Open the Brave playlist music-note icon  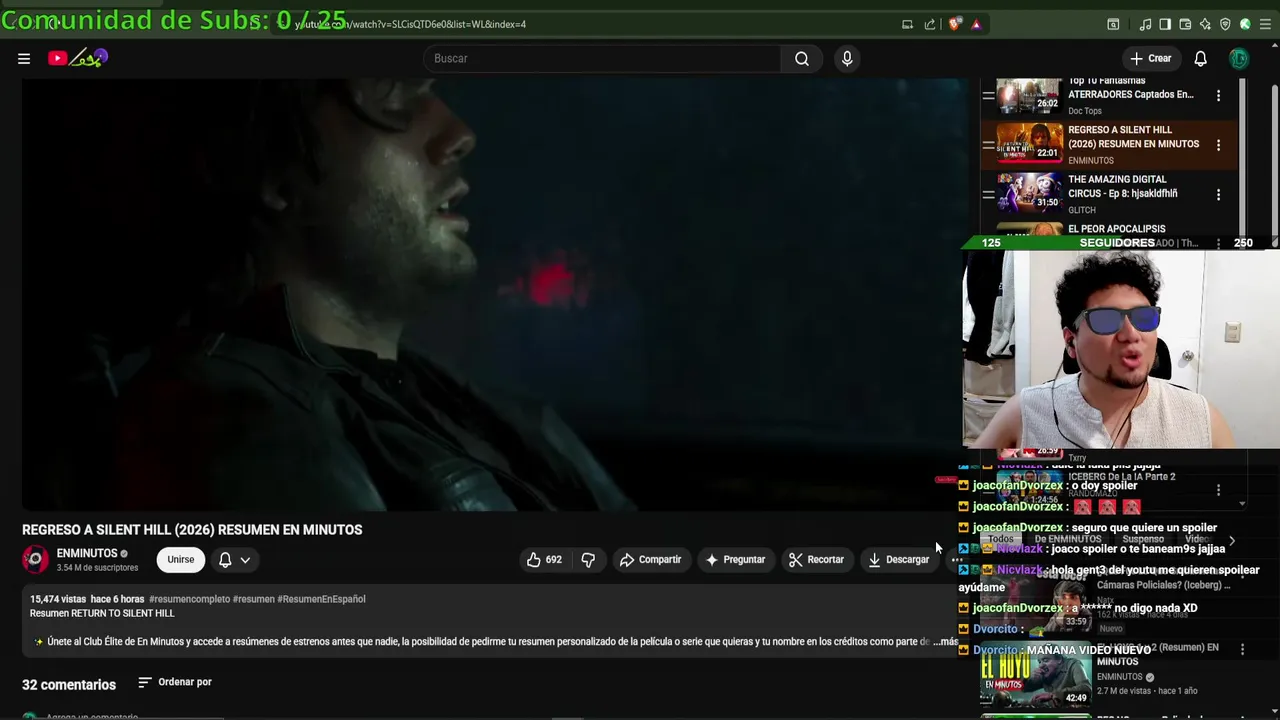point(1146,24)
